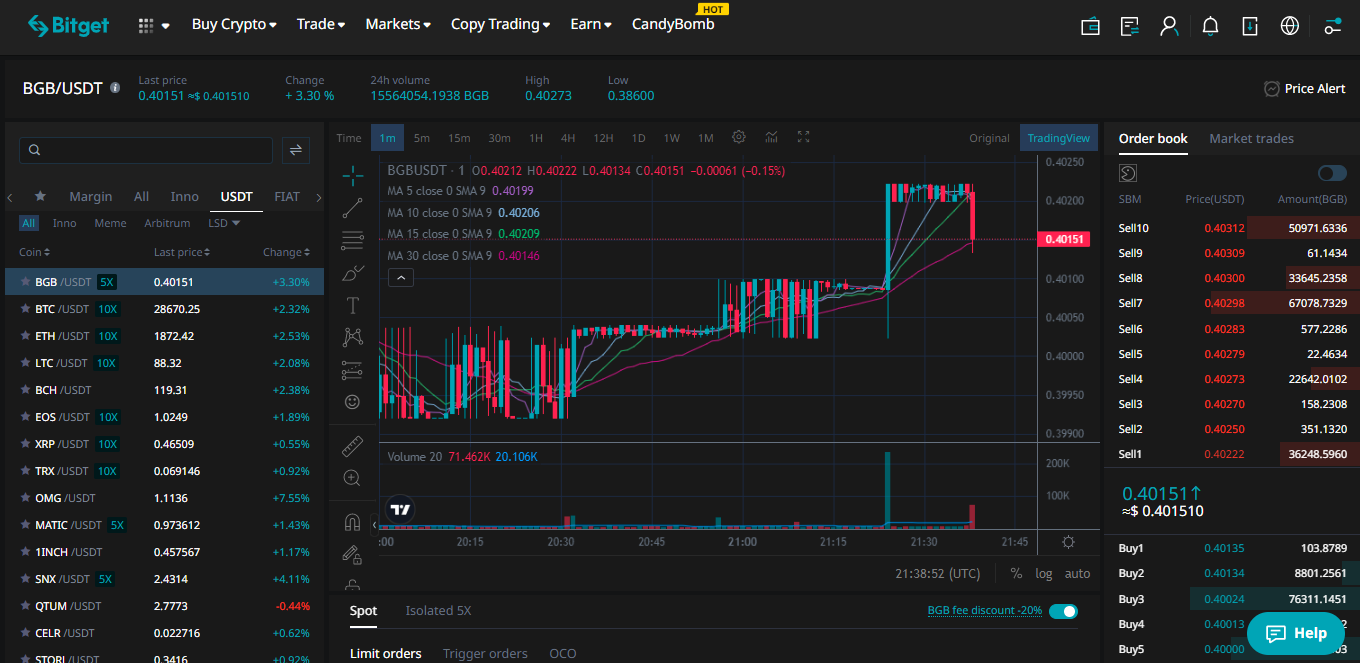1360x663 pixels.
Task: Collapse the drawing toolbar side arrow
Action: point(374,524)
